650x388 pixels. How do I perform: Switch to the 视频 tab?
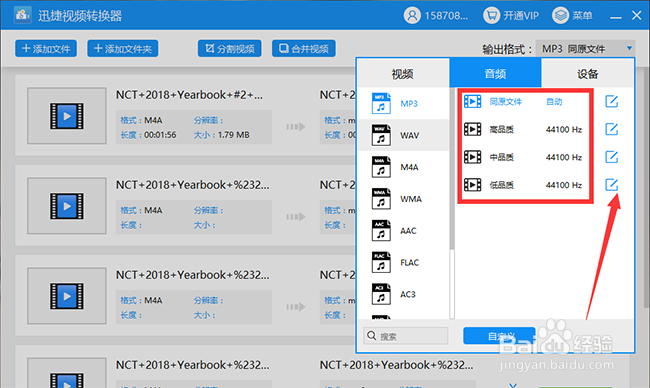(403, 73)
